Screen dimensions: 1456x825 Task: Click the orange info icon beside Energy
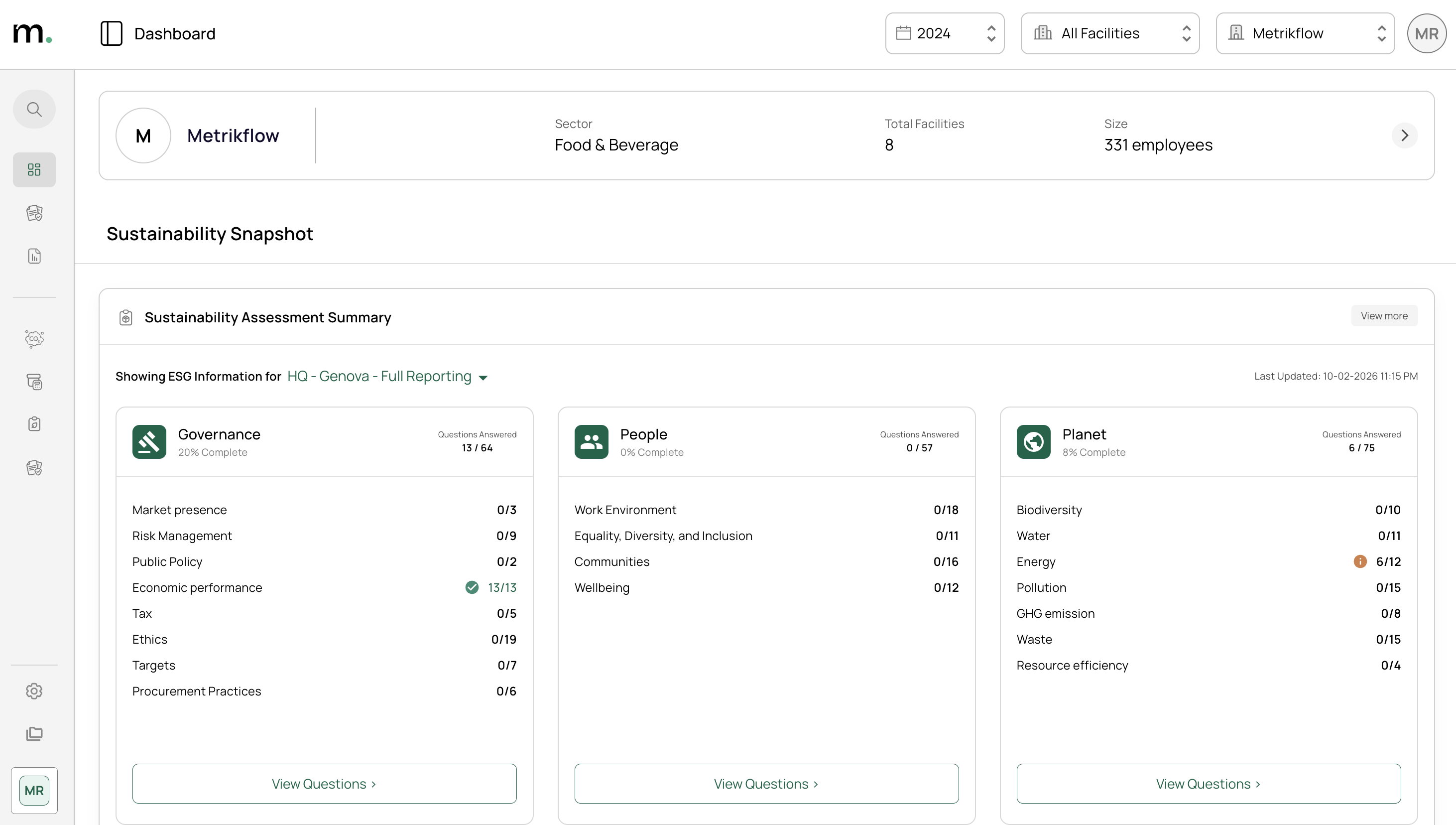tap(1360, 561)
